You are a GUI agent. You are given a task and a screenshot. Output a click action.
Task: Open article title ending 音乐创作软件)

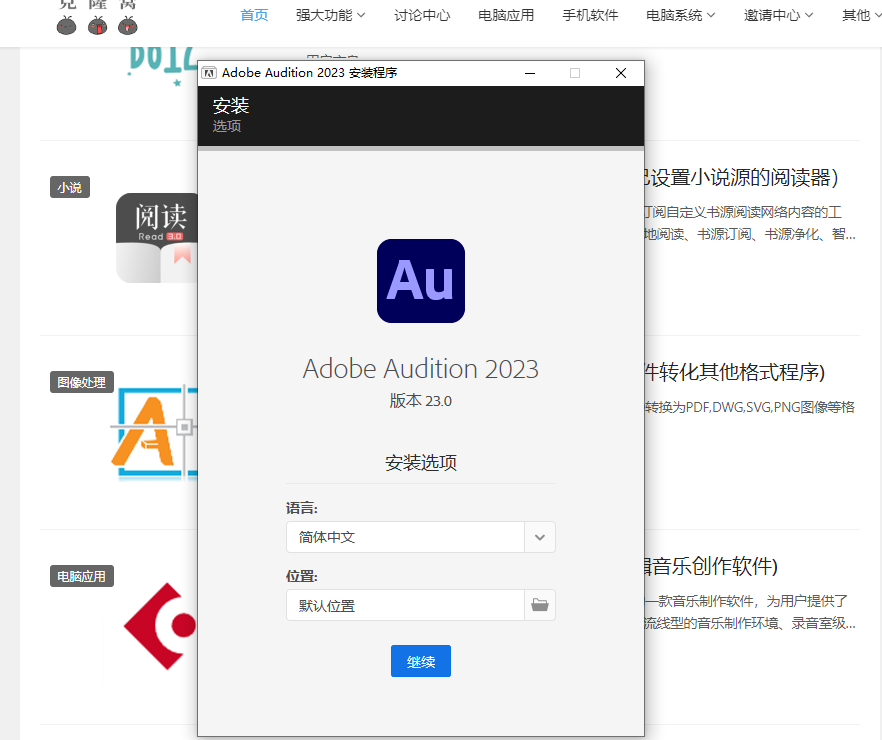coord(711,566)
